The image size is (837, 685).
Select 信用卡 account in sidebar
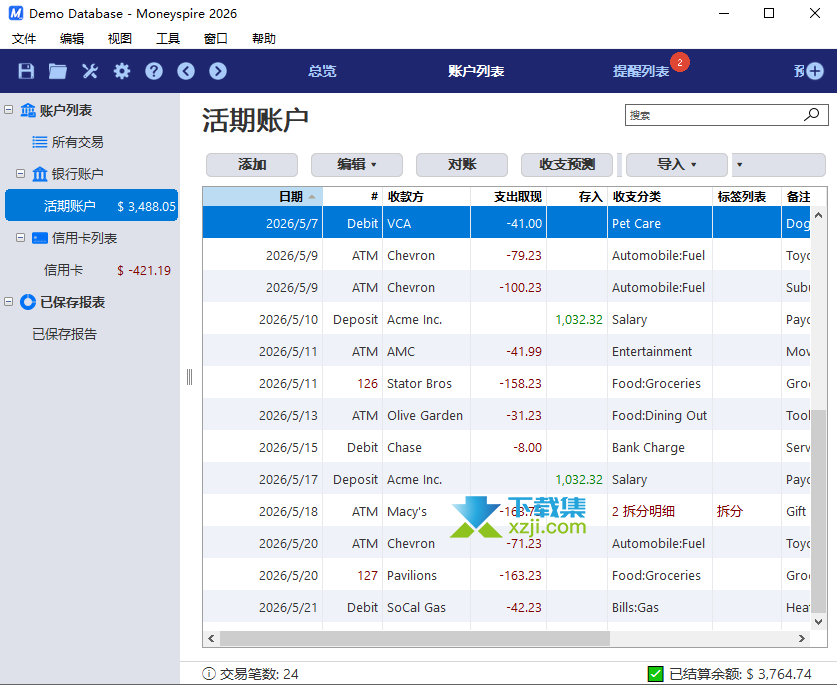(91, 270)
